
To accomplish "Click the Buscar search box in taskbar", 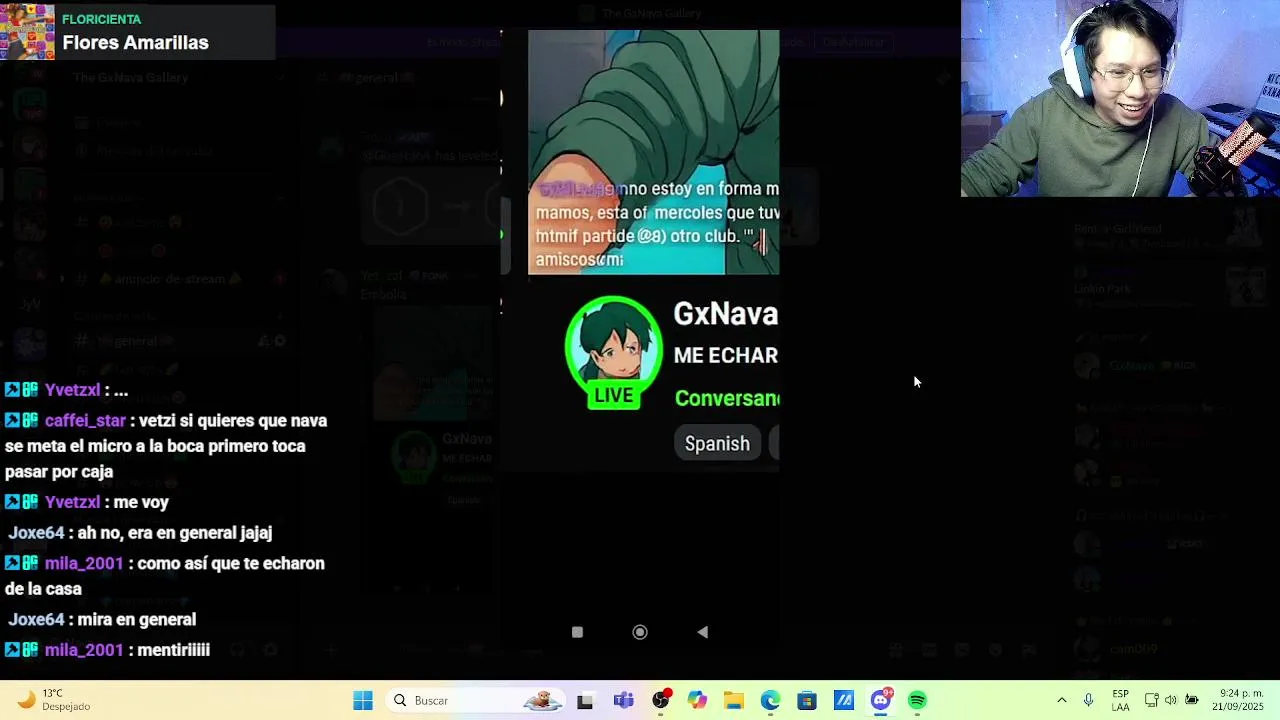I will 475,701.
